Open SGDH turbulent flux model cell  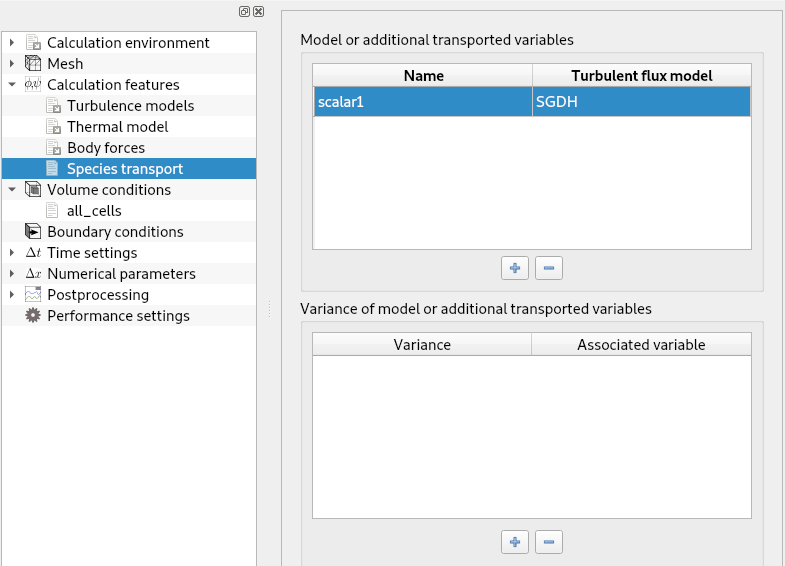click(x=640, y=102)
